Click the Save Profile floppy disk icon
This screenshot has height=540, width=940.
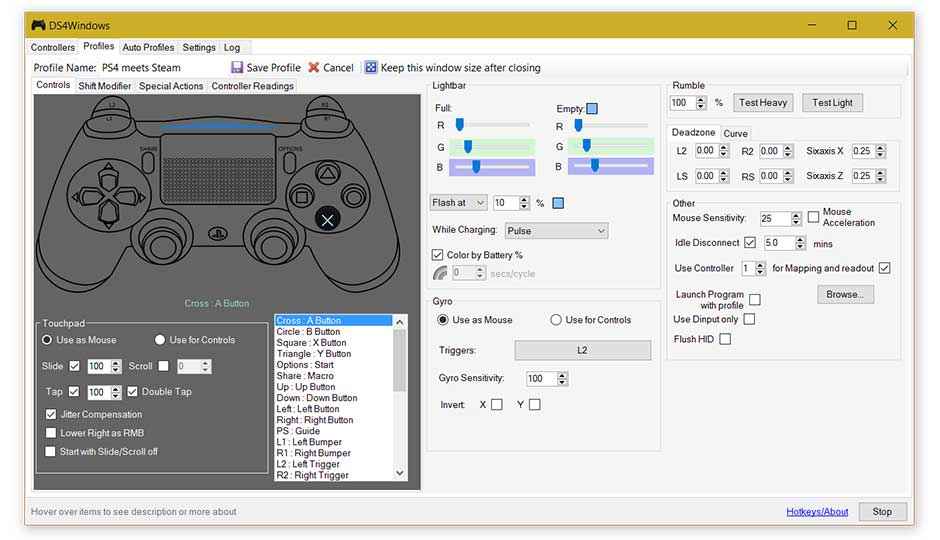[237, 67]
